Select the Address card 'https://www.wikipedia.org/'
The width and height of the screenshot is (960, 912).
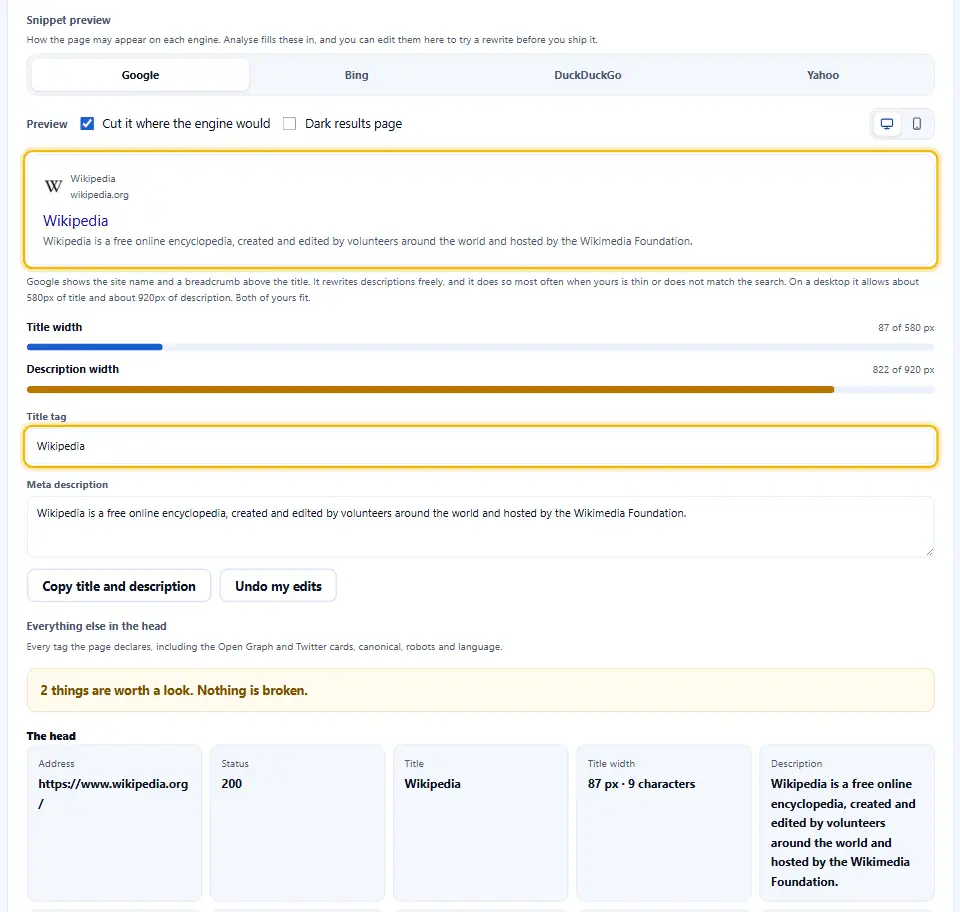[114, 823]
